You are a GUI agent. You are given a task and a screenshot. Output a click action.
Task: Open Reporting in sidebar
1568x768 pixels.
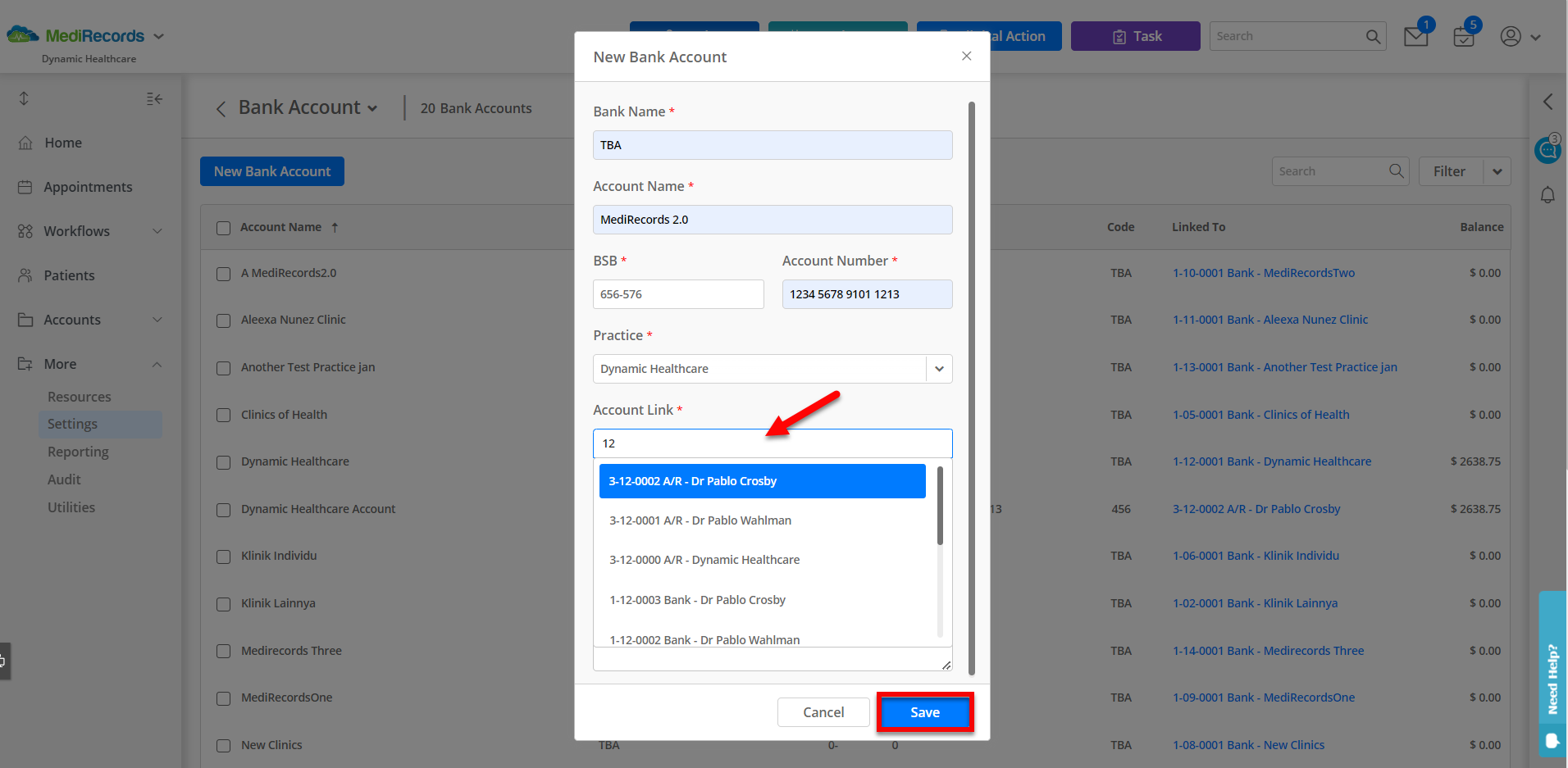click(78, 452)
